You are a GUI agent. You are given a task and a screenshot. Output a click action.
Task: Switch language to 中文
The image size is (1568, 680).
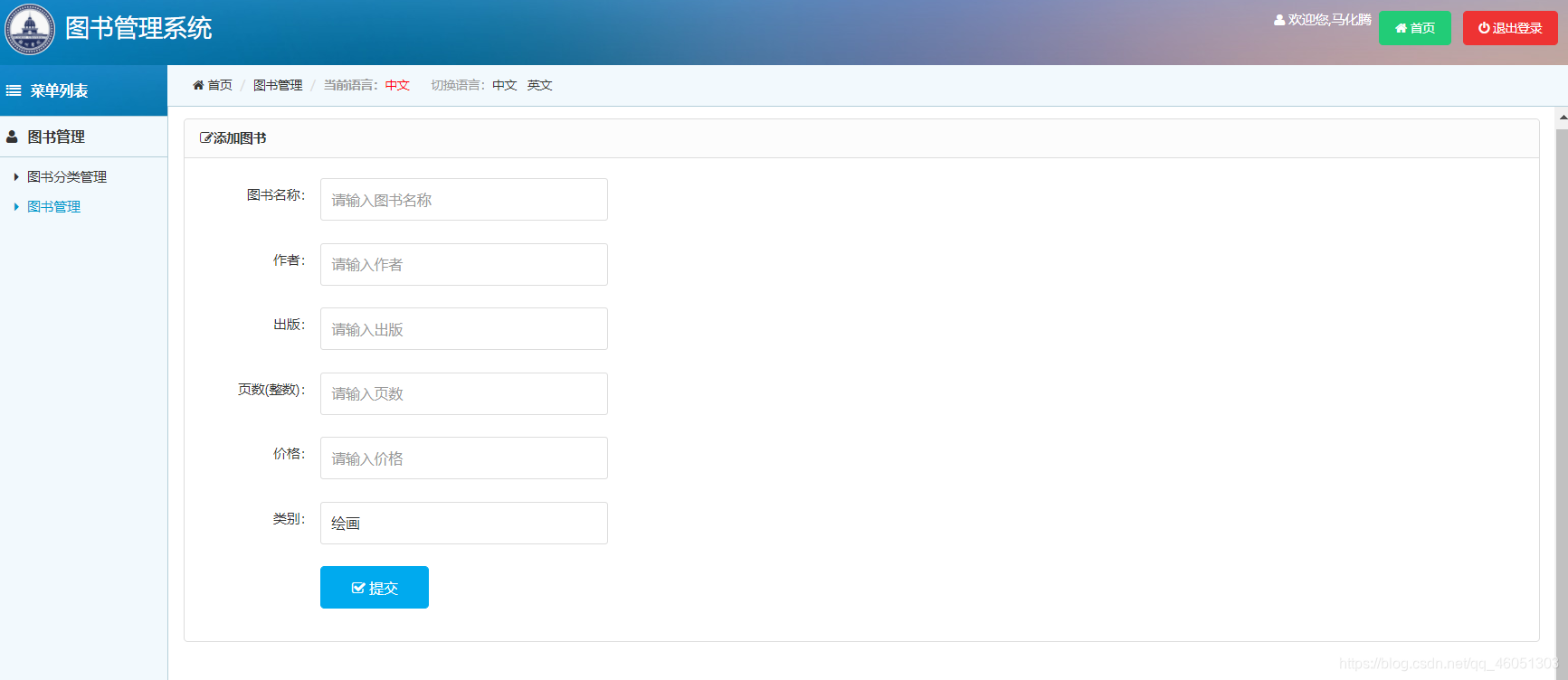tap(505, 85)
